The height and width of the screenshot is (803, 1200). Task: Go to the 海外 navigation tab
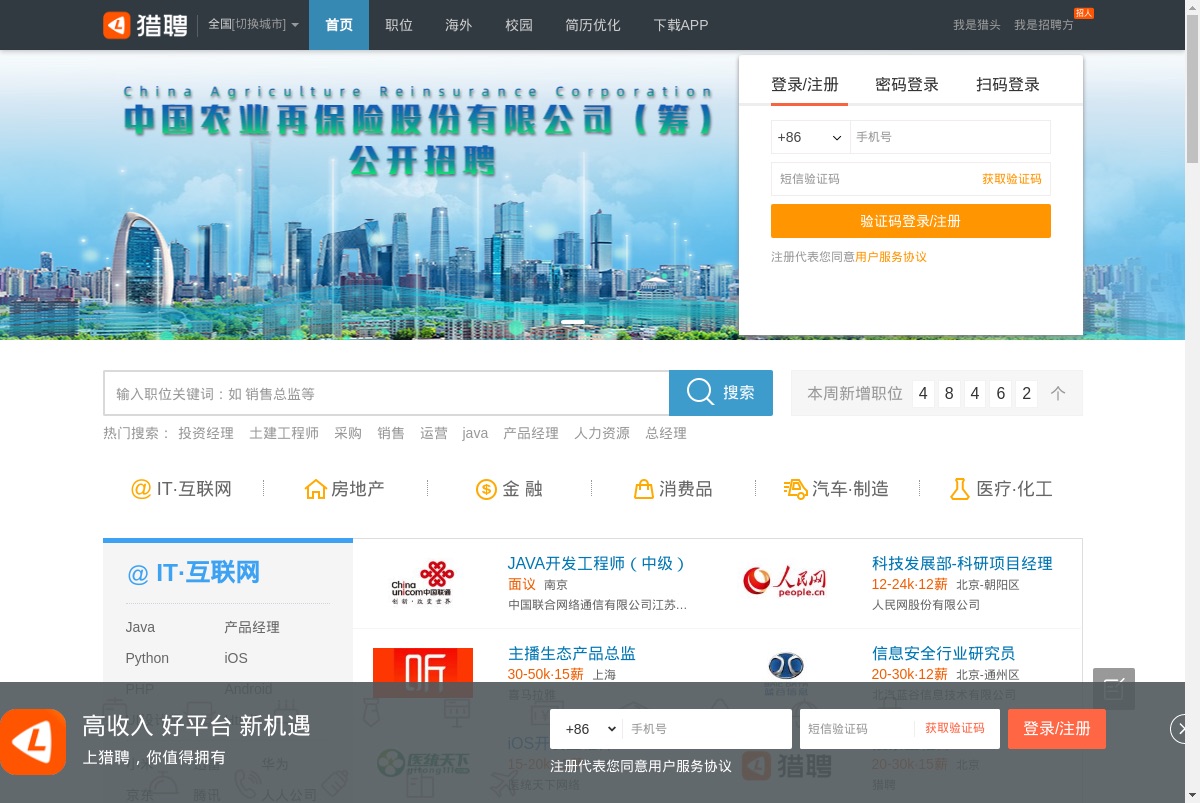[x=459, y=25]
